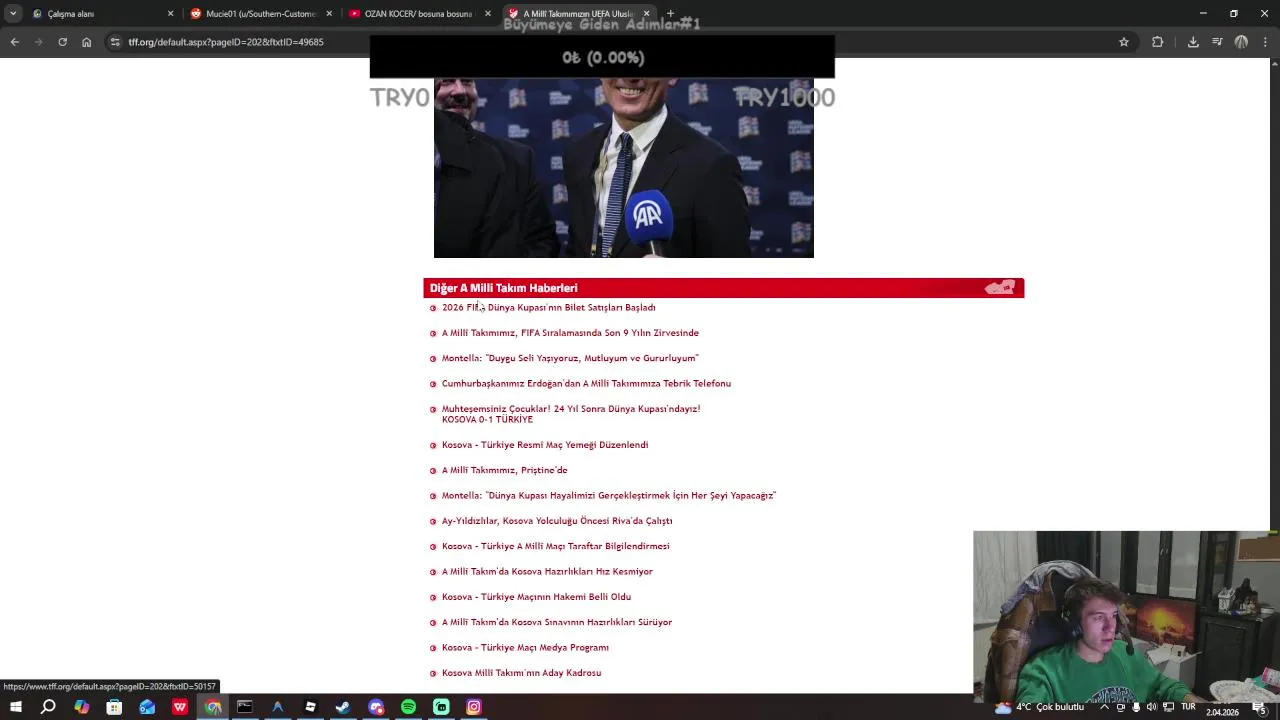Switch to the Mucie01 Reddit tab
Screen dimensions: 1280x720
tap(260, 14)
